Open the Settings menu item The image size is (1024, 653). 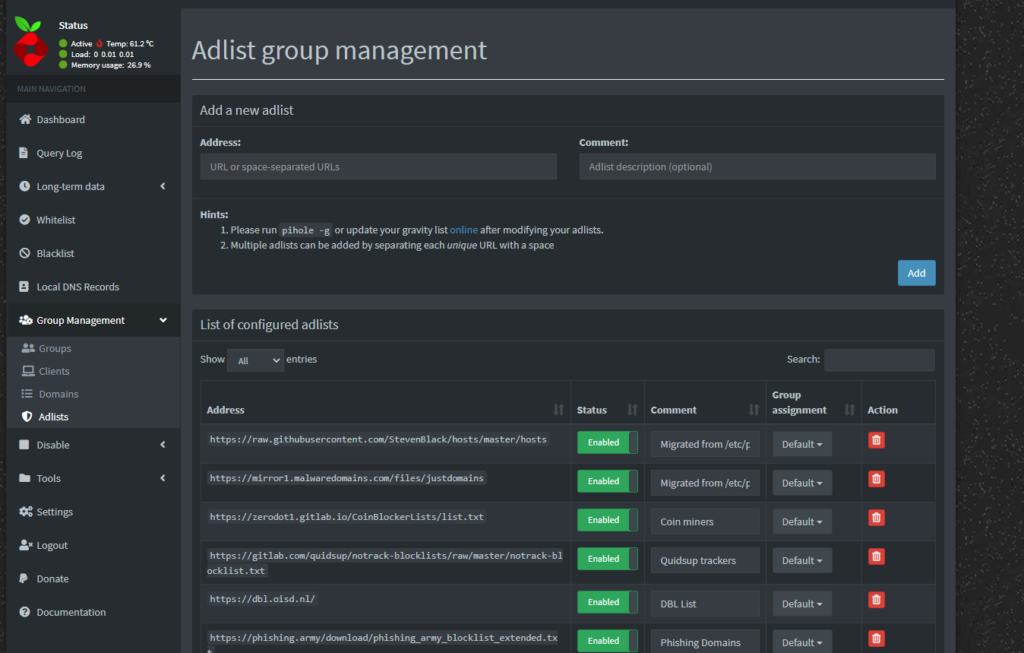93,512
